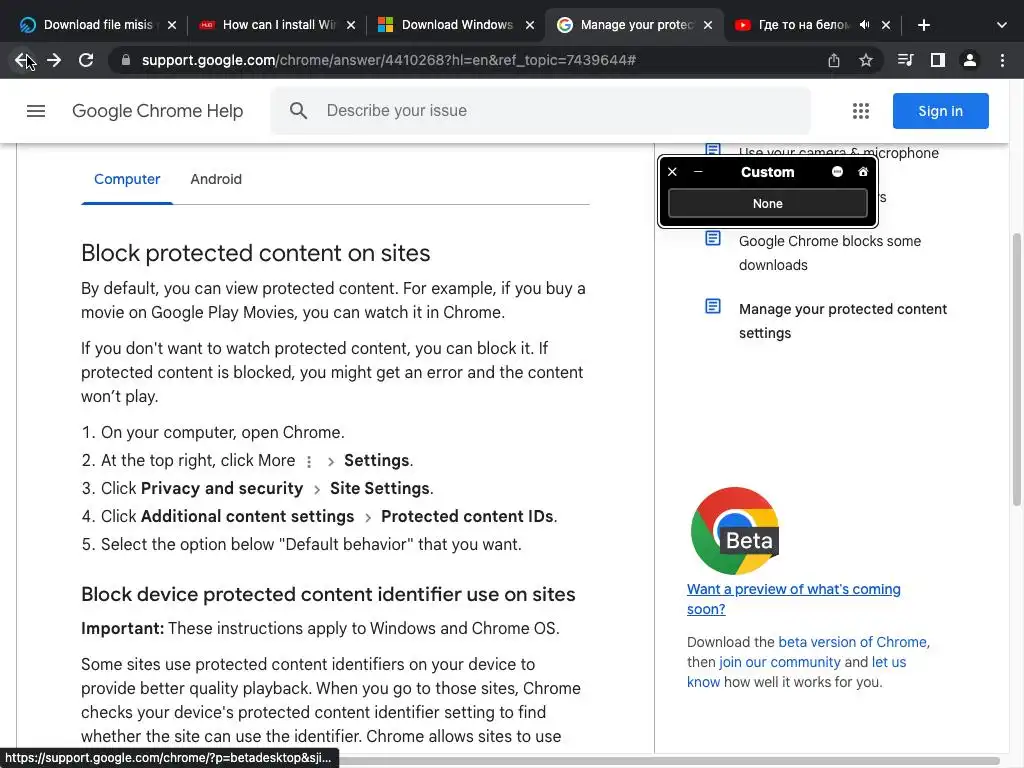
Task: Click the article icon beside Google Chrome blocks downloads
Action: click(x=712, y=238)
